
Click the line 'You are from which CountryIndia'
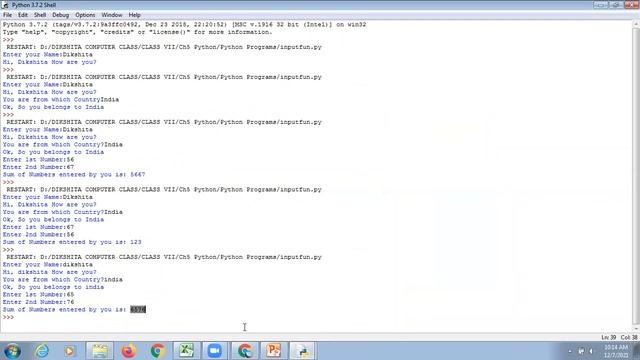[x=61, y=100]
